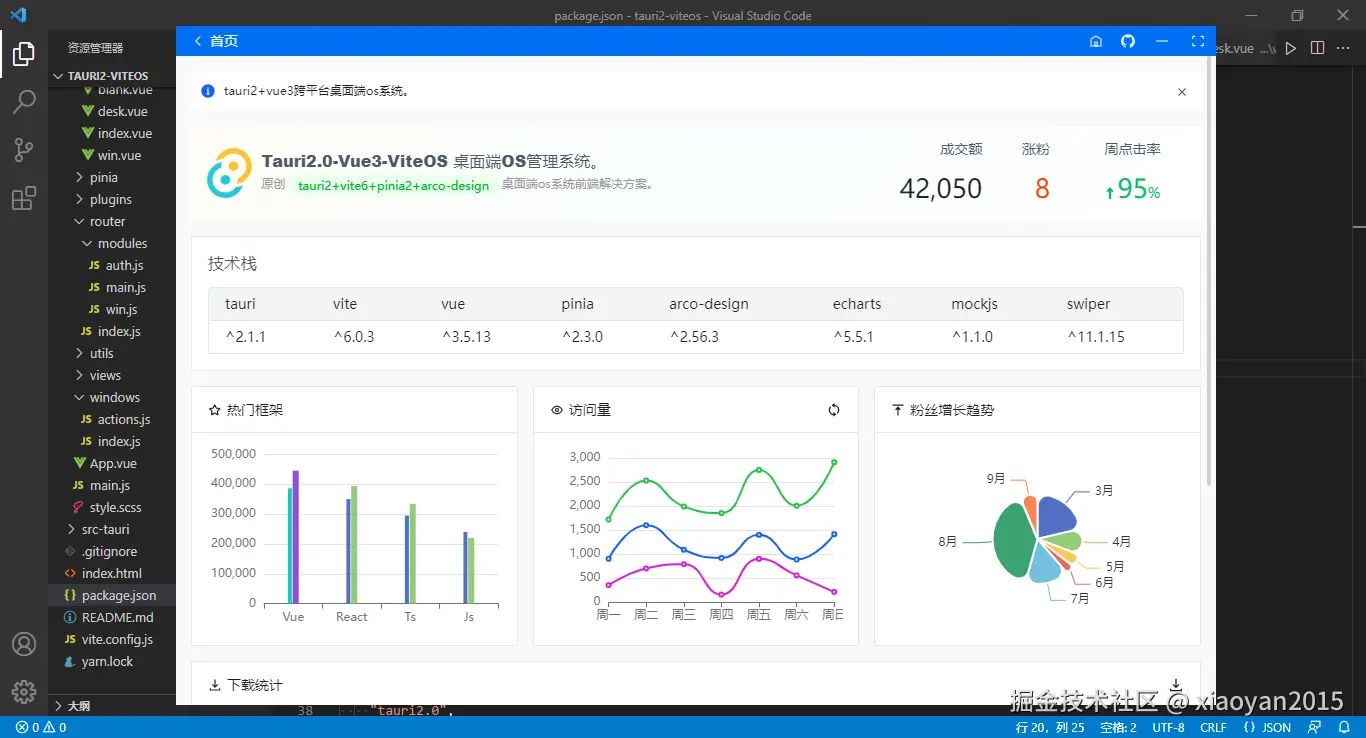The image size is (1366, 738).
Task: Expand the plugins folder
Action: coord(111,200)
